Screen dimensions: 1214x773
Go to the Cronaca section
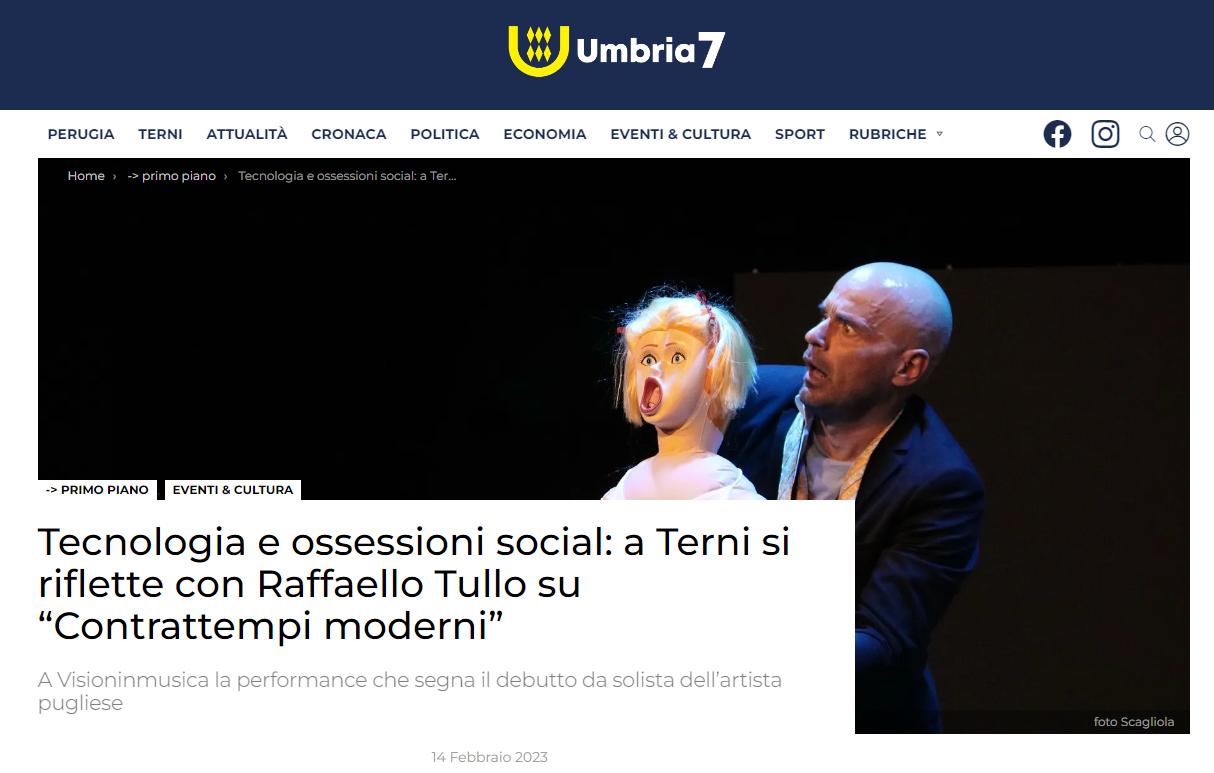coord(349,134)
